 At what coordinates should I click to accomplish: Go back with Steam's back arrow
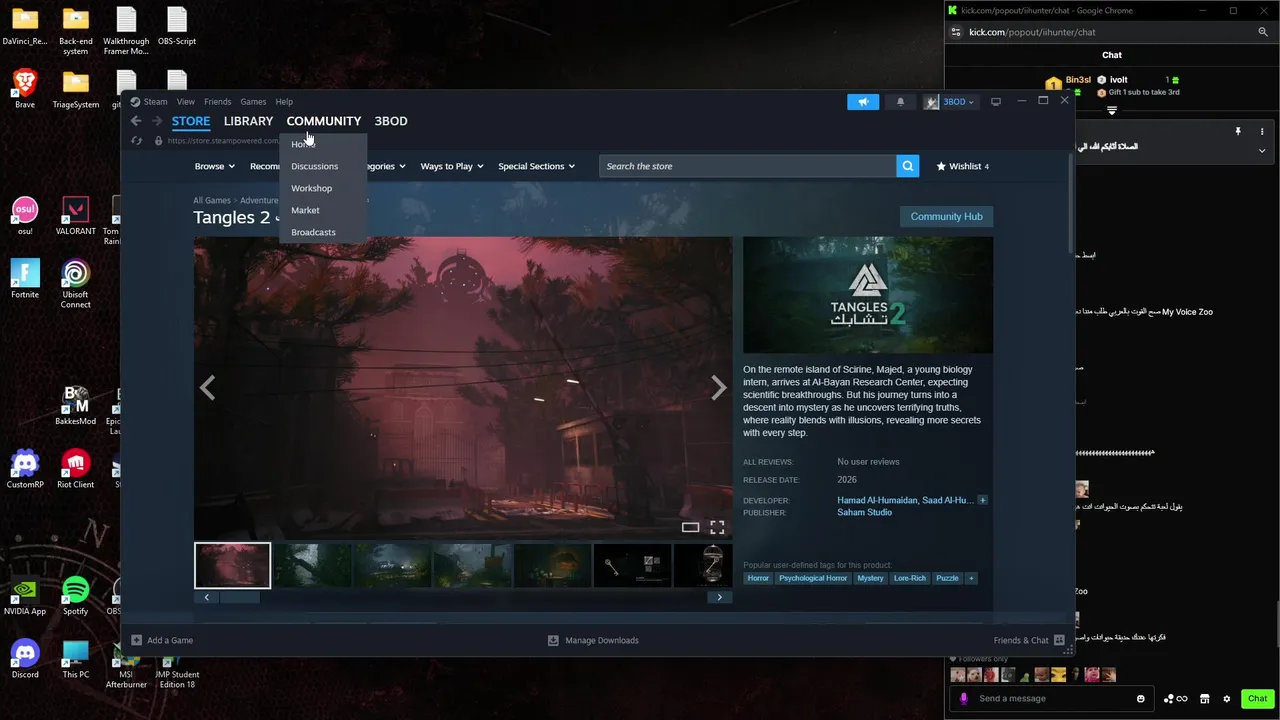click(136, 121)
